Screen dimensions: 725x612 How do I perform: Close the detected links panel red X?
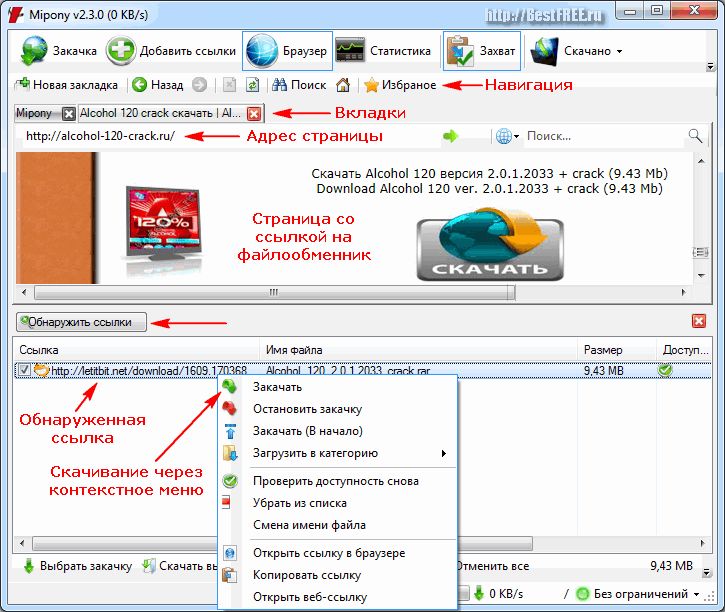click(699, 321)
